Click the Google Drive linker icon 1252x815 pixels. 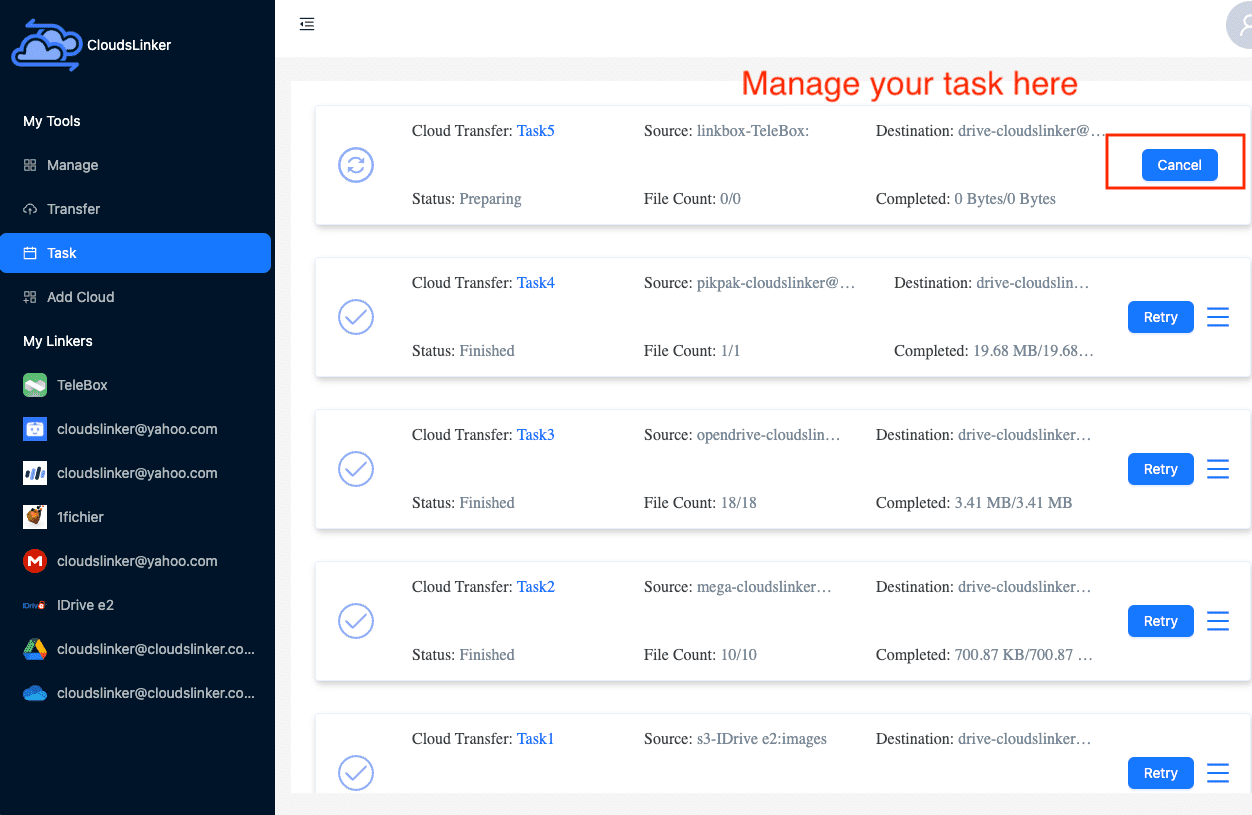(35, 649)
